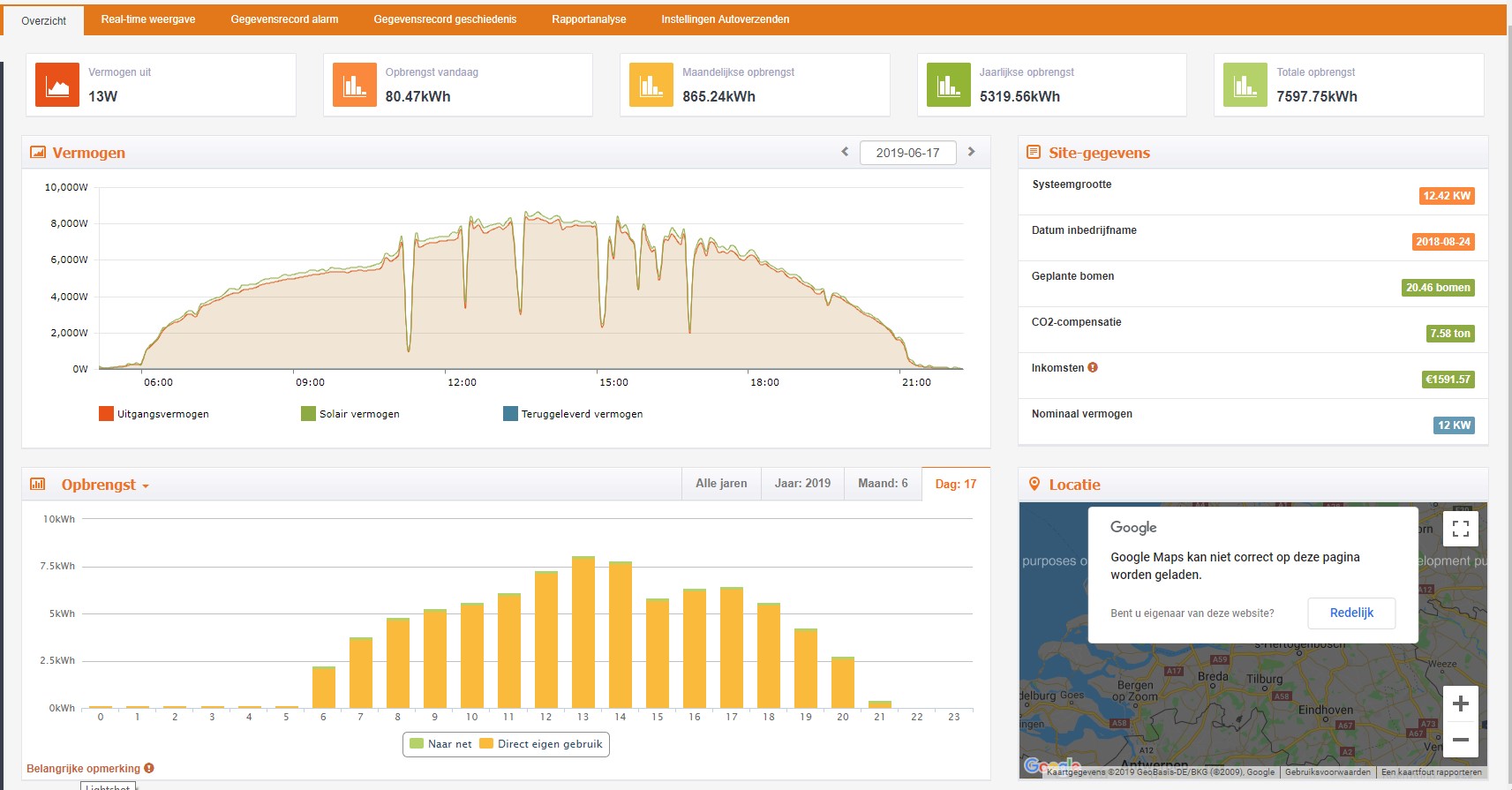This screenshot has height=790, width=1512.
Task: Click the green Jaarlijkse opbrengst icon
Action: click(x=949, y=86)
